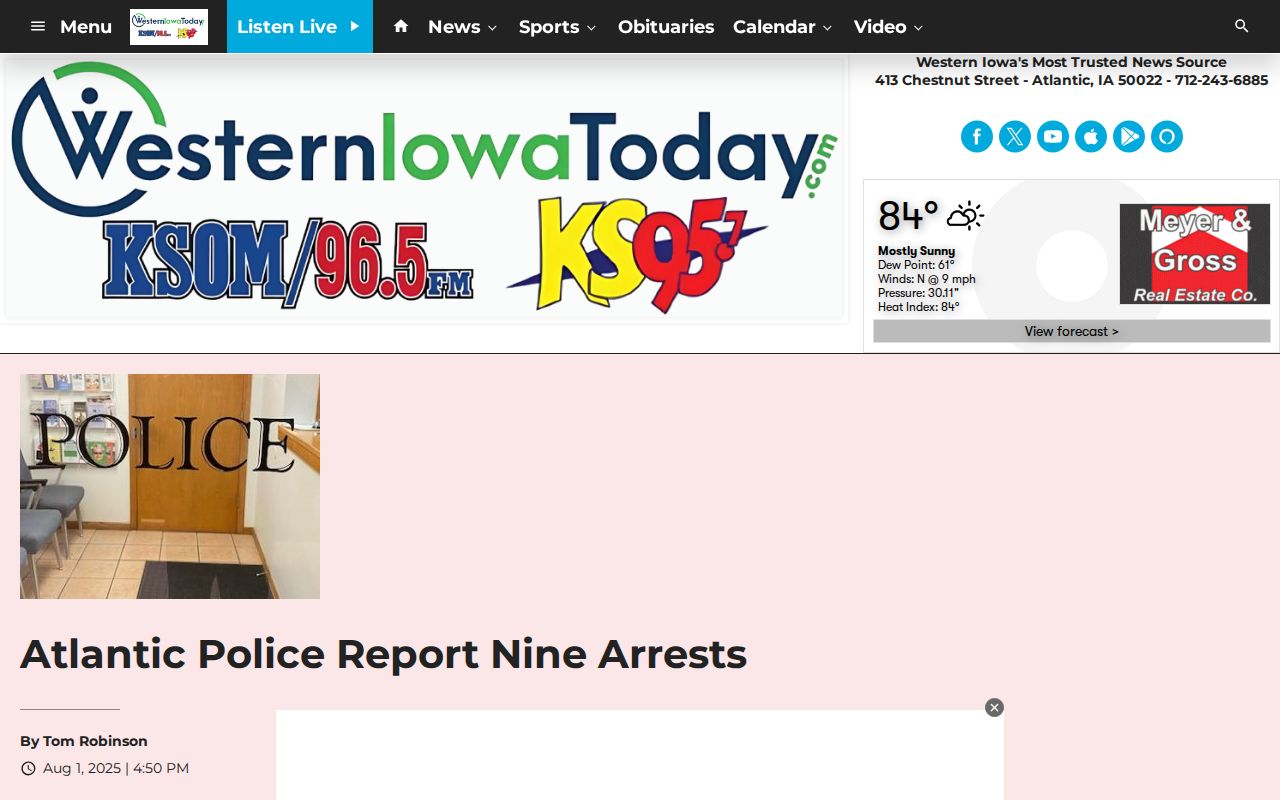This screenshot has width=1280, height=800.
Task: Click the View forecast button
Action: click(1072, 331)
